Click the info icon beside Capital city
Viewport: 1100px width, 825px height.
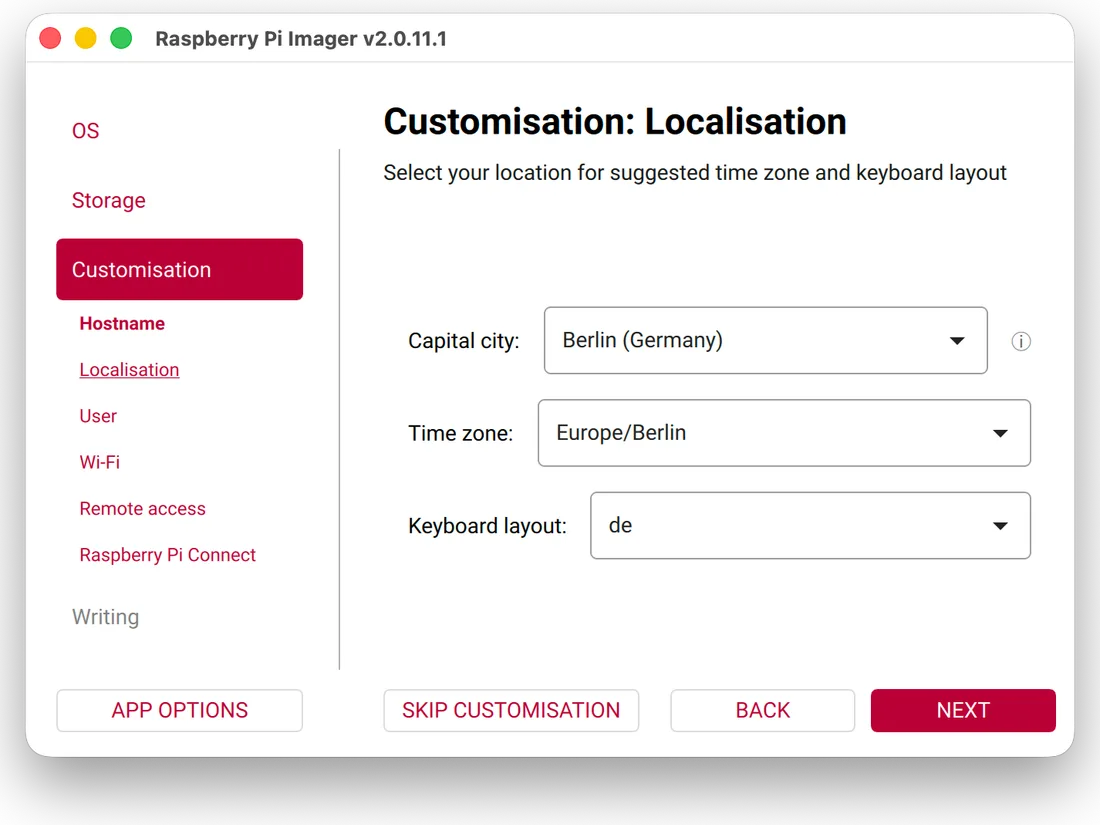[1021, 342]
